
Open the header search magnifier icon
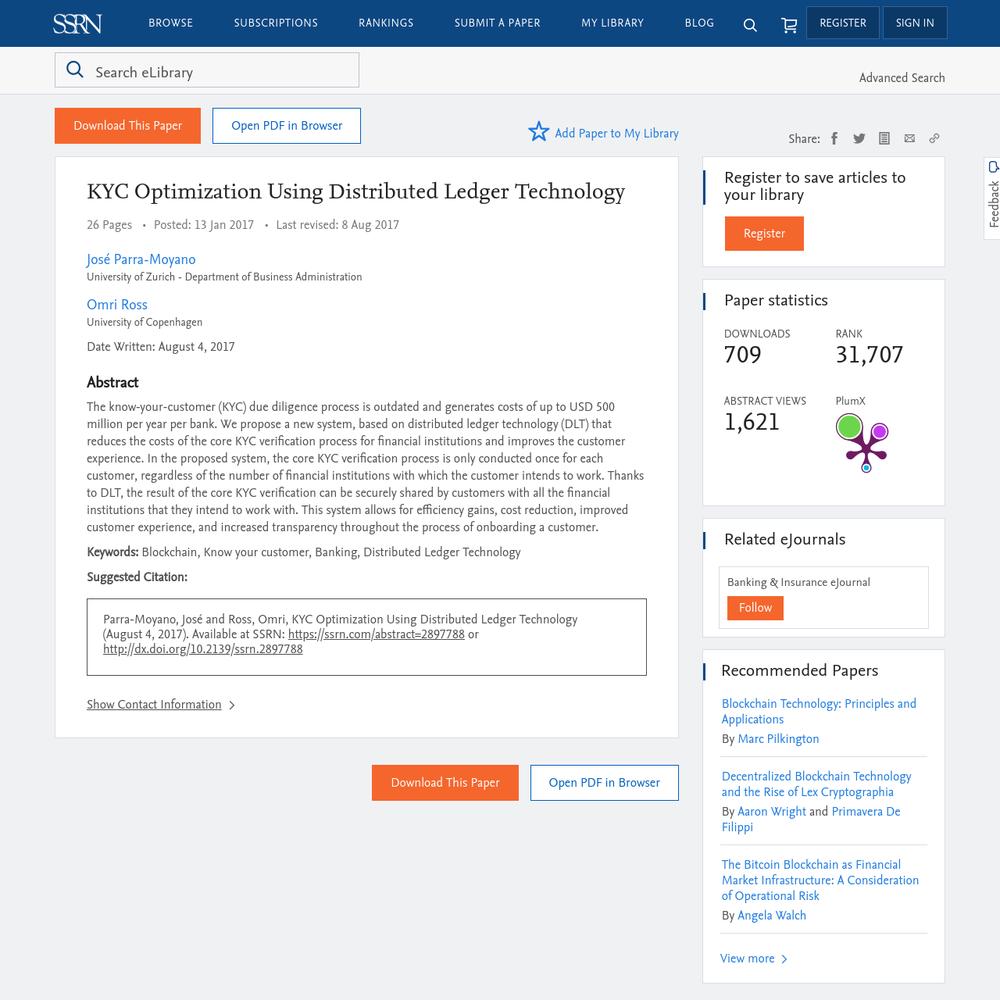coord(750,24)
